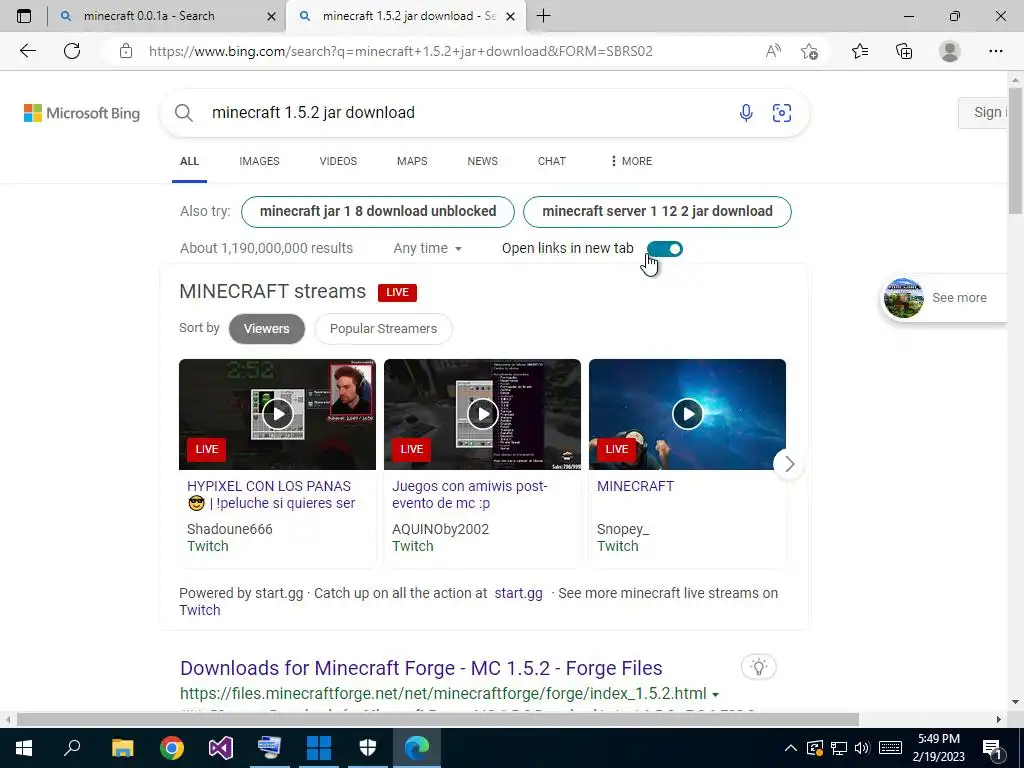Switch to the CHAT tab

click(x=552, y=161)
